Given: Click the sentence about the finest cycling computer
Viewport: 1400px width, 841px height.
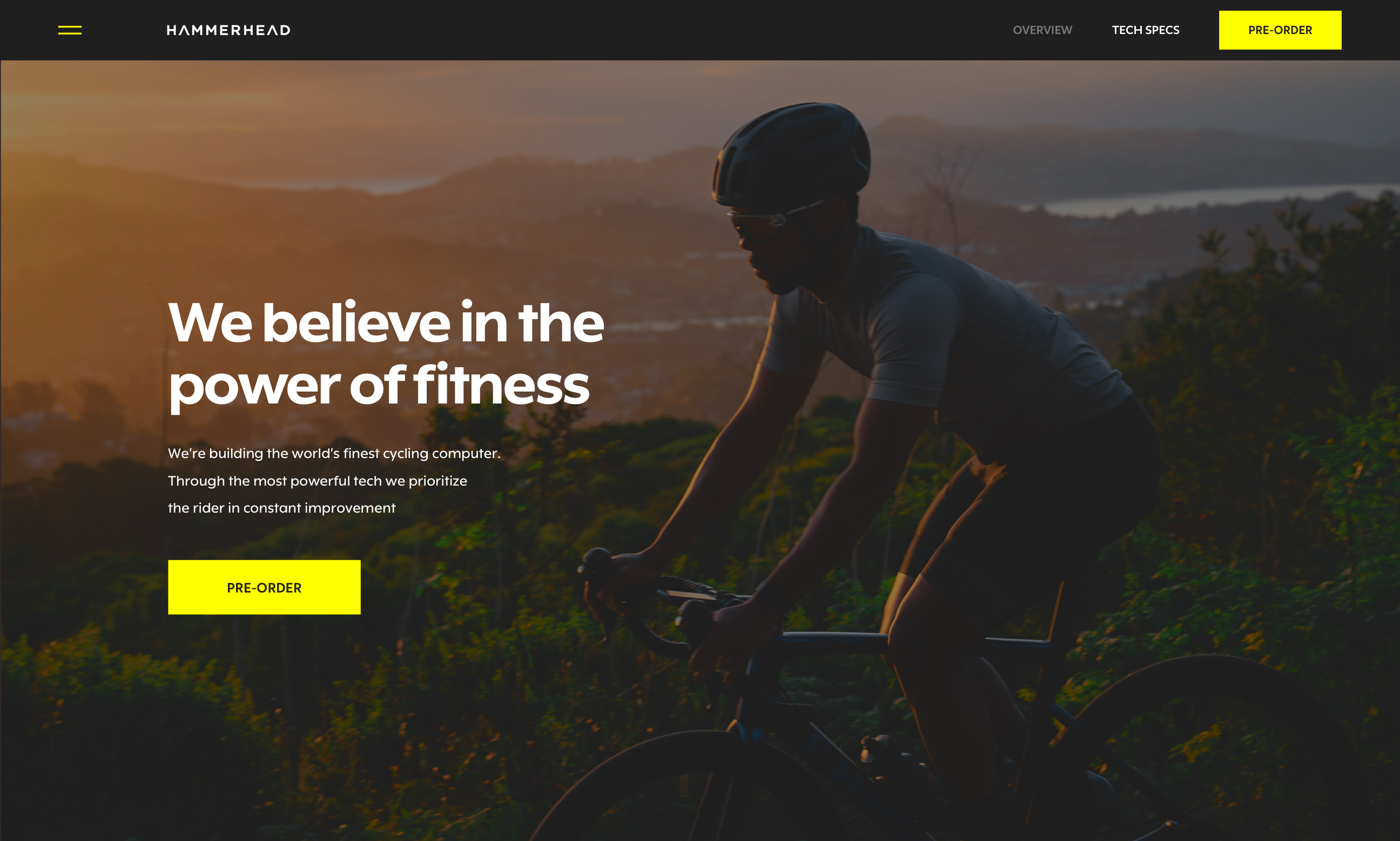Looking at the screenshot, I should point(334,453).
